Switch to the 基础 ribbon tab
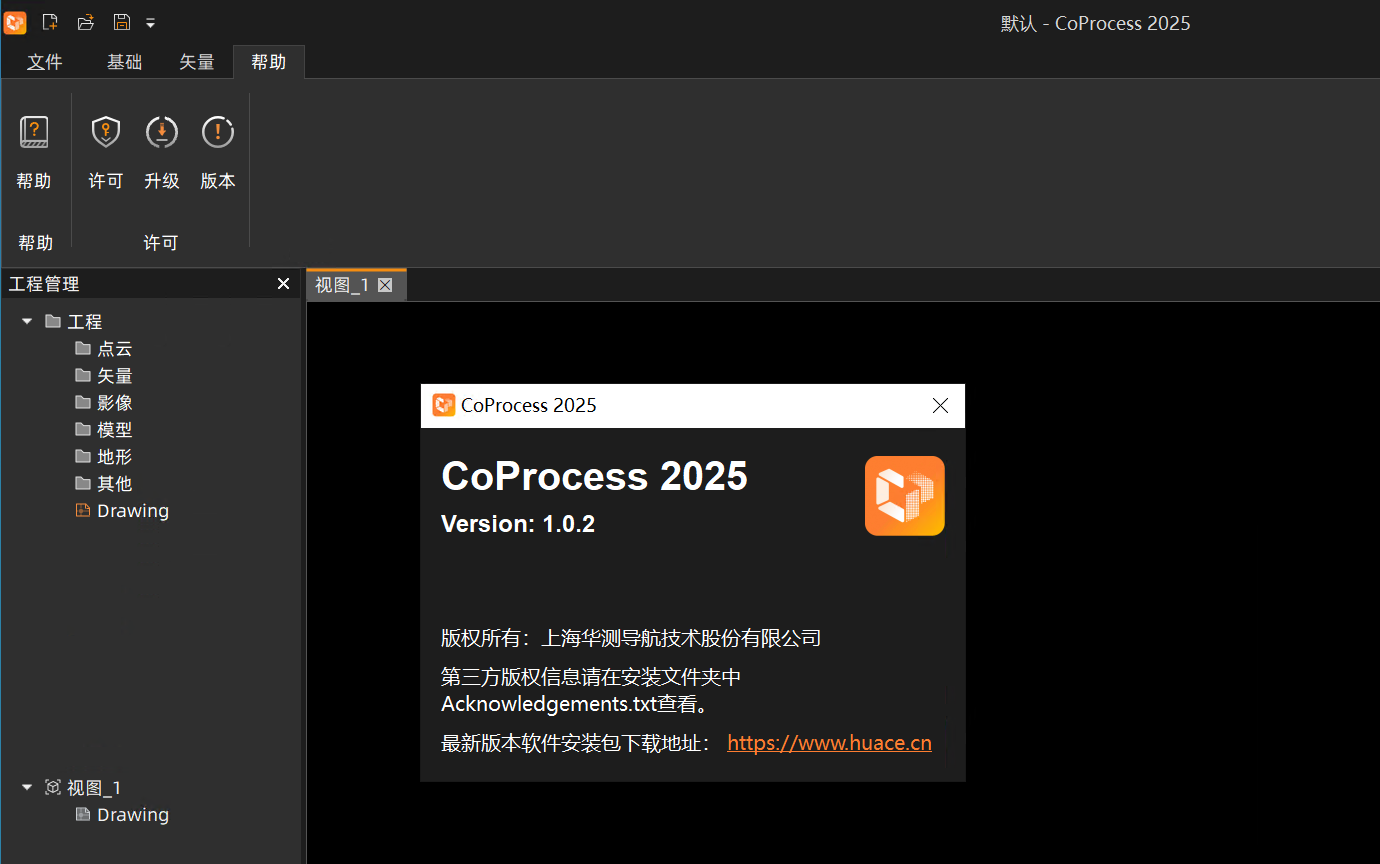This screenshot has width=1380, height=864. click(x=124, y=61)
